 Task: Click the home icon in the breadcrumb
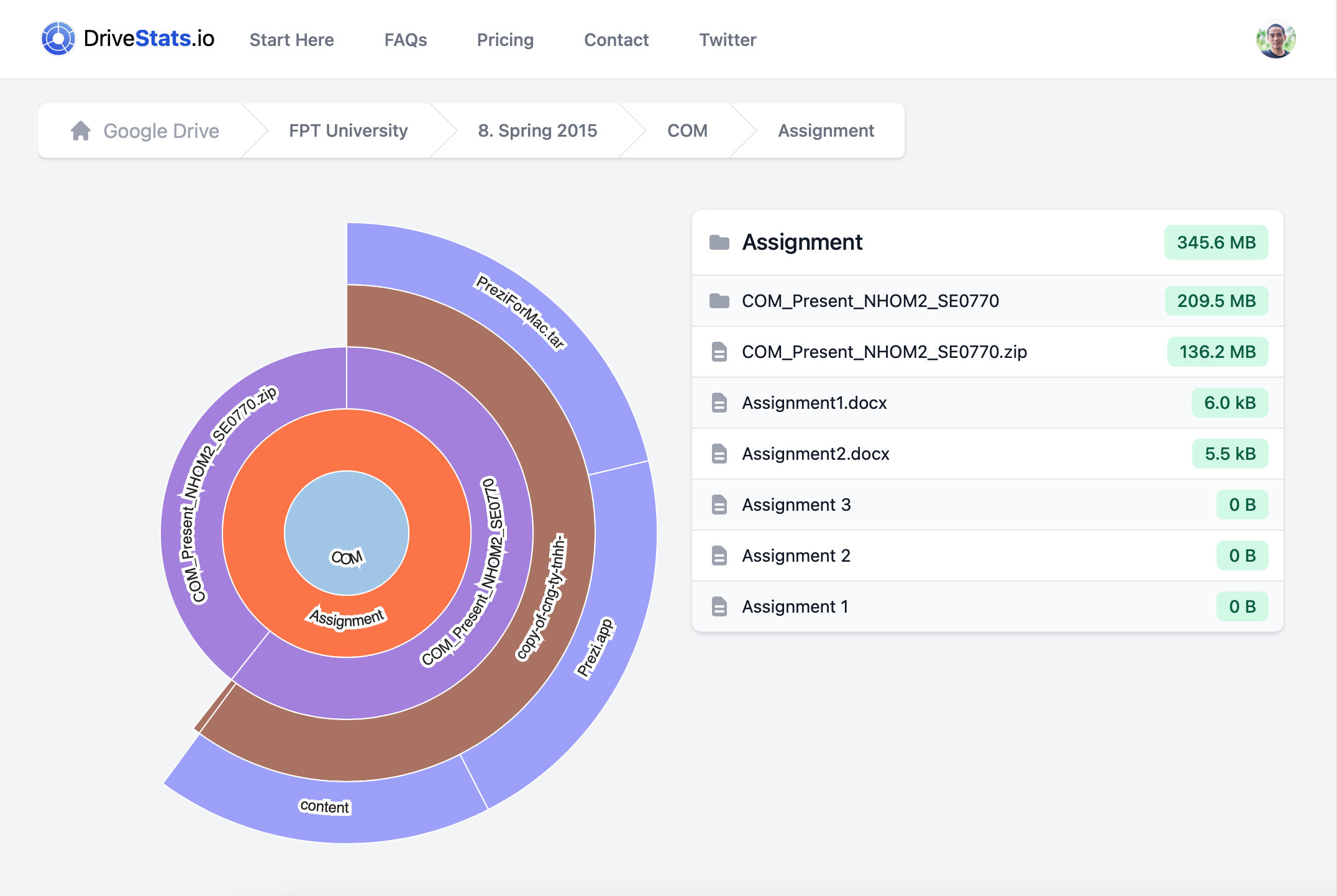point(81,131)
